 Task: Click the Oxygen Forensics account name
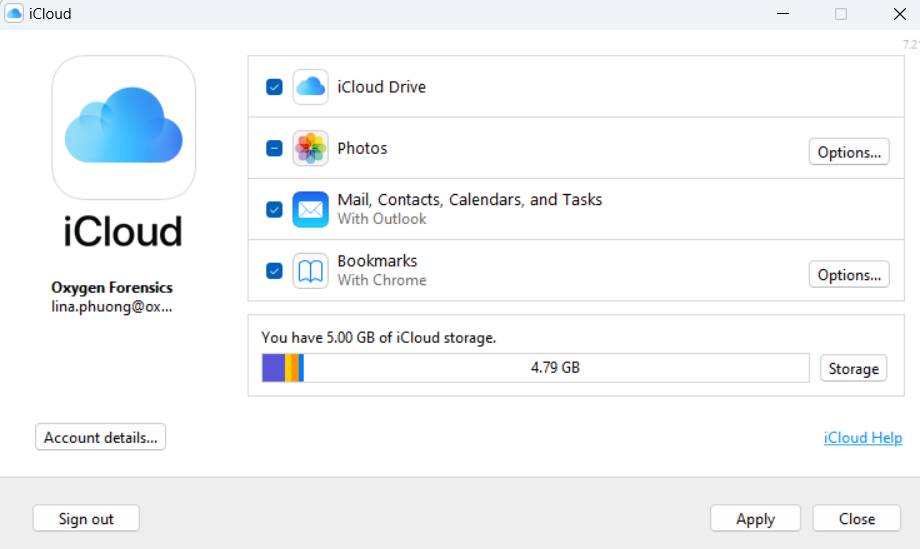click(x=111, y=287)
